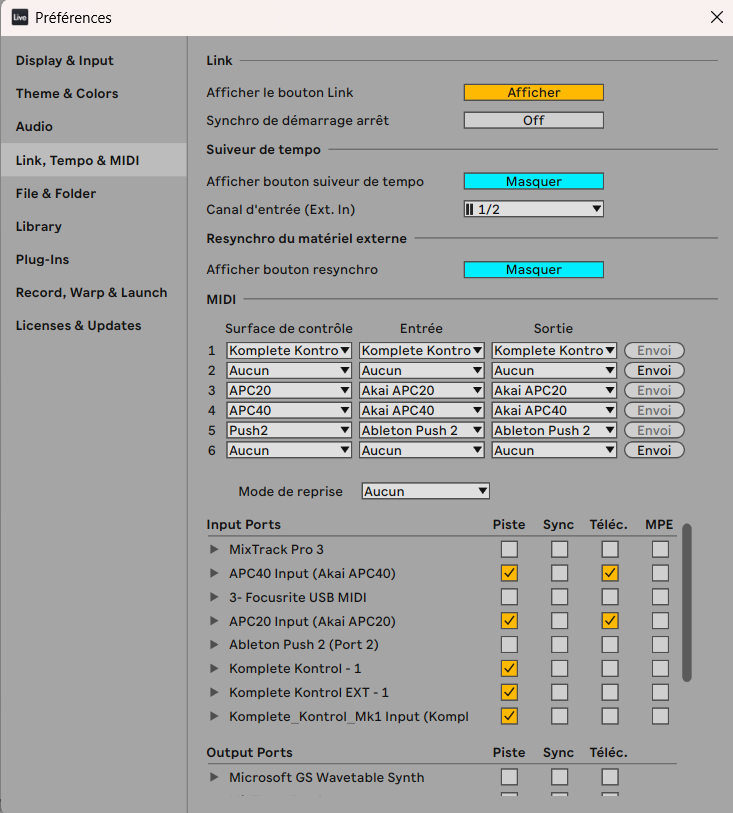This screenshot has width=733, height=813.
Task: Toggle Afficher bouton resynchro Masquer button
Action: (533, 270)
